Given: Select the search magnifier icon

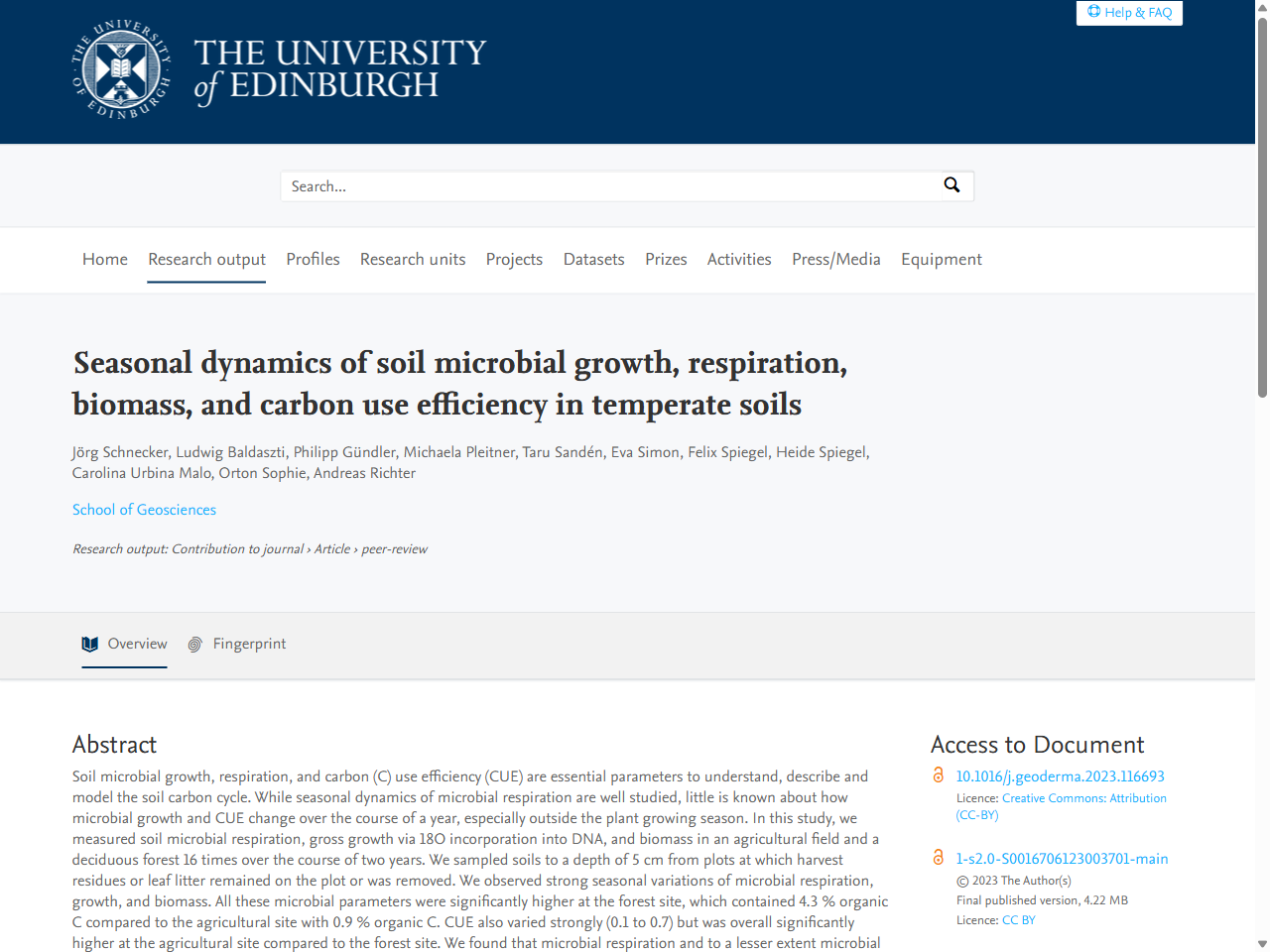Looking at the screenshot, I should point(952,185).
